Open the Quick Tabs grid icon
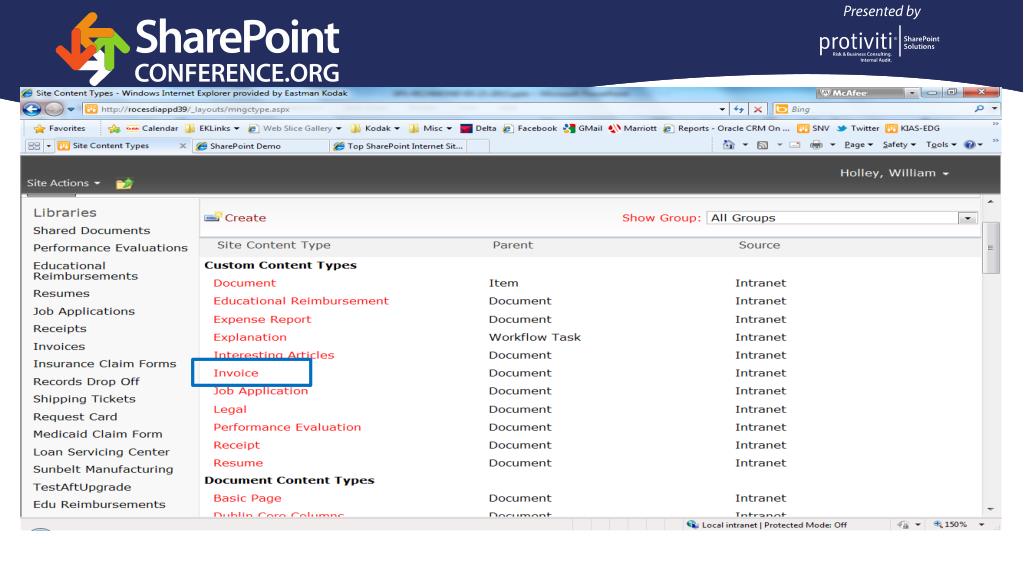The image size is (1024, 576). coord(34,146)
